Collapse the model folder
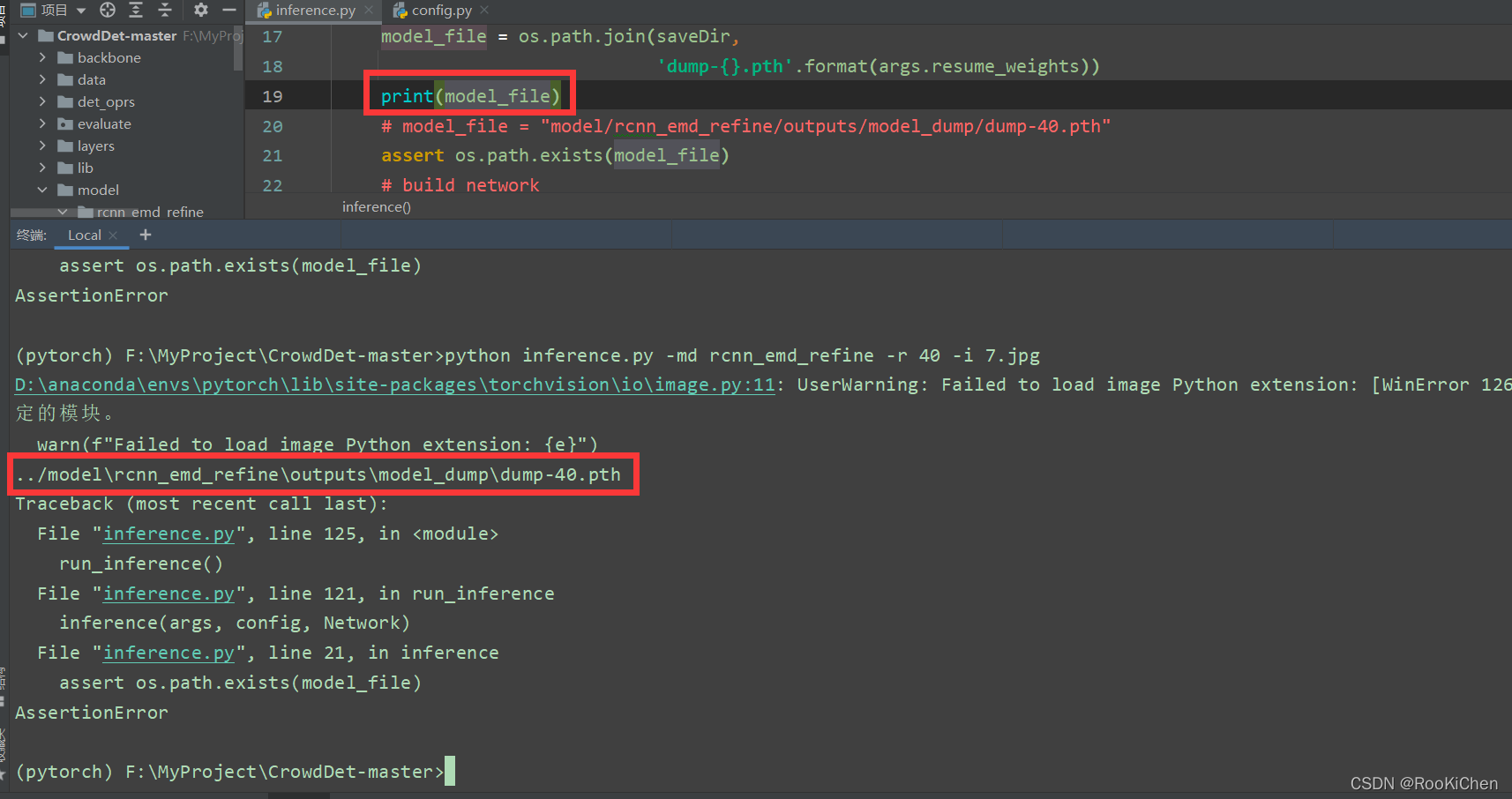 click(x=42, y=190)
